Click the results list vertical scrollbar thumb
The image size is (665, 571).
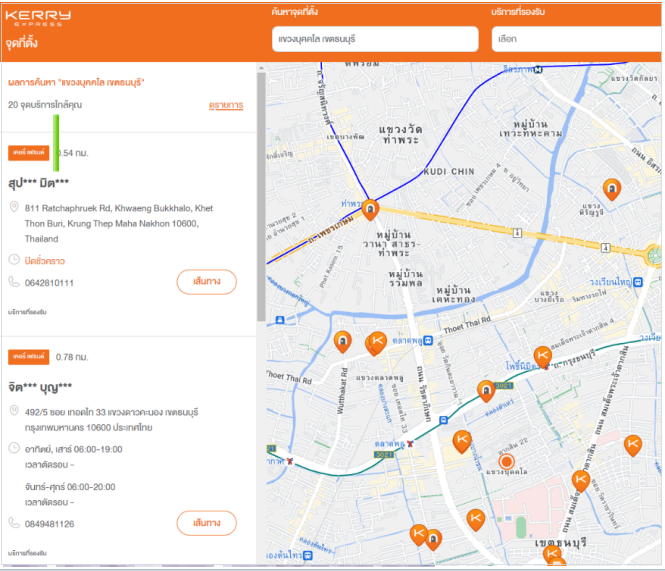261,196
